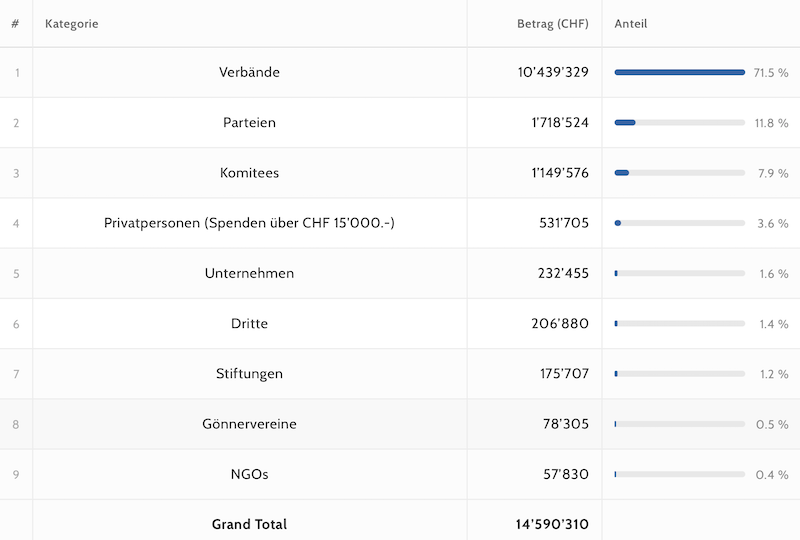Click the amount 531'705

[564, 223]
